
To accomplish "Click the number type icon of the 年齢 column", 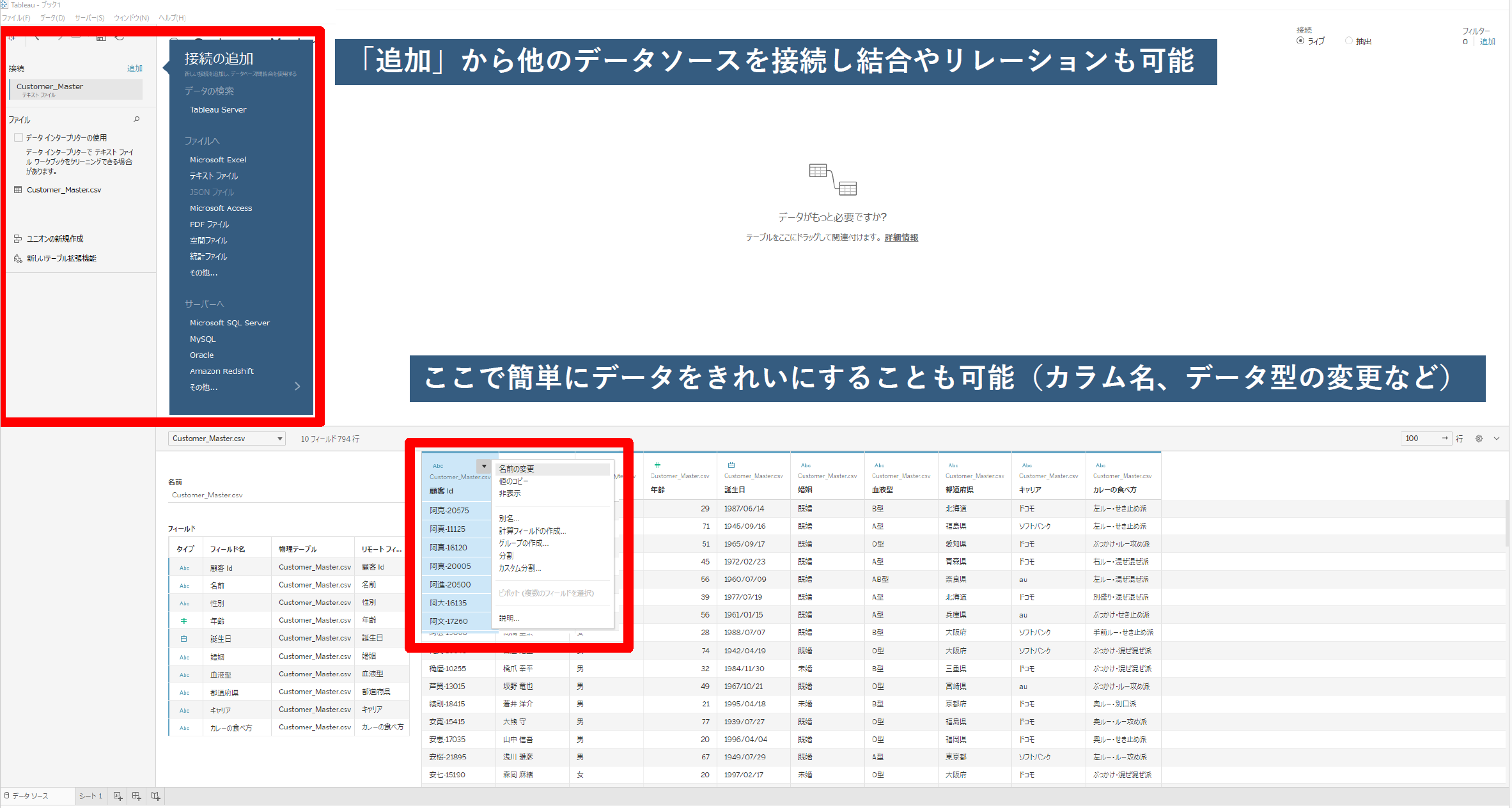I will pos(657,465).
